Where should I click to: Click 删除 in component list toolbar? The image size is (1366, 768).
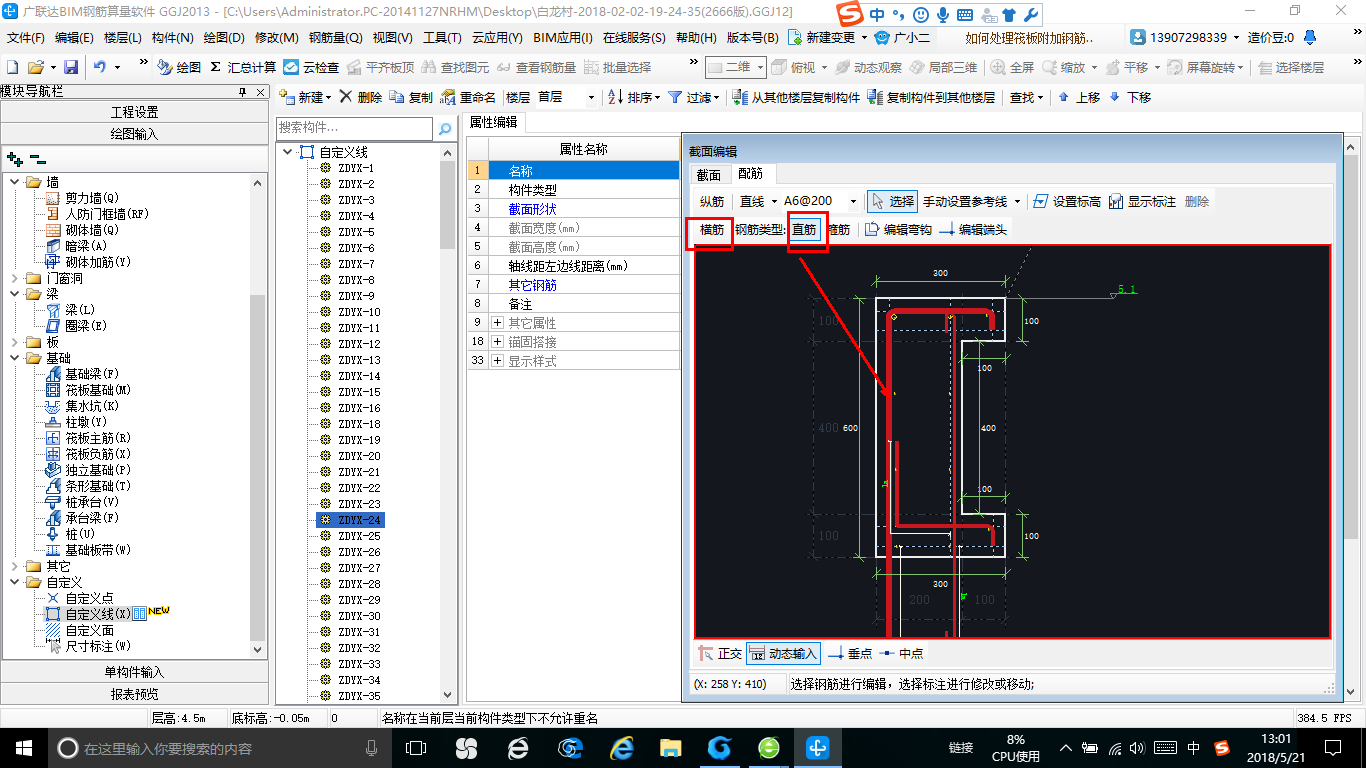tap(360, 97)
